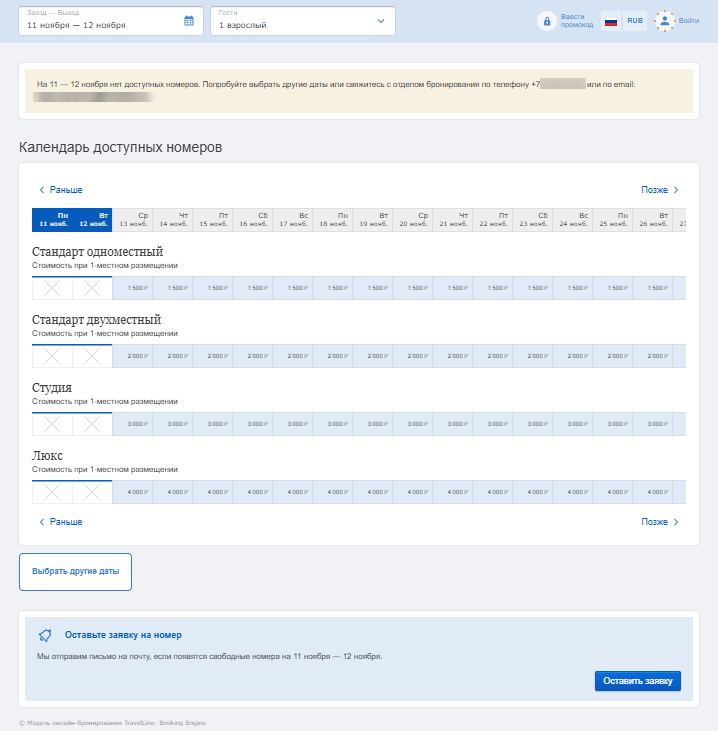Click top left Раньше chevron arrow

tap(41, 190)
